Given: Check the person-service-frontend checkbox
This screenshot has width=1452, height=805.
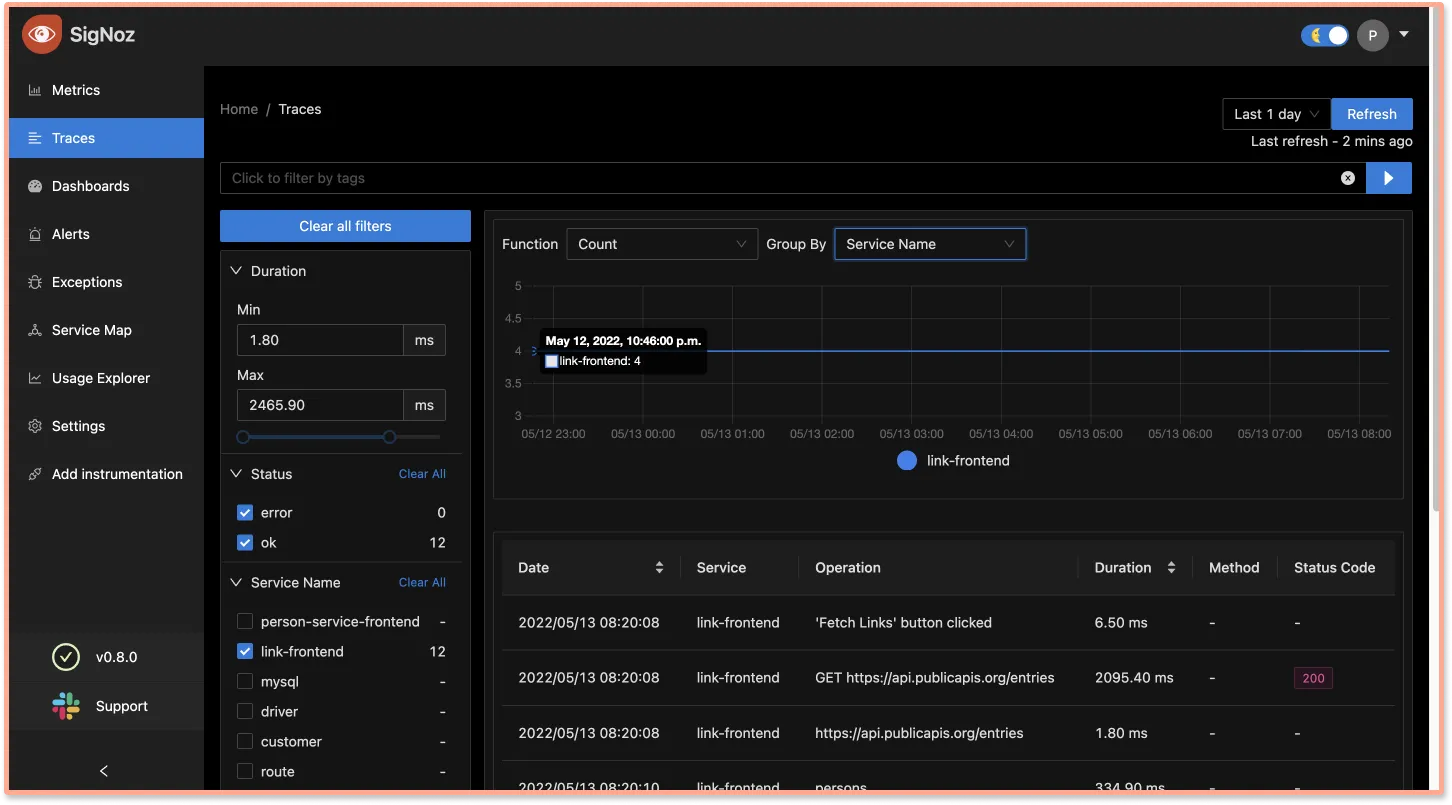Looking at the screenshot, I should pyautogui.click(x=245, y=621).
